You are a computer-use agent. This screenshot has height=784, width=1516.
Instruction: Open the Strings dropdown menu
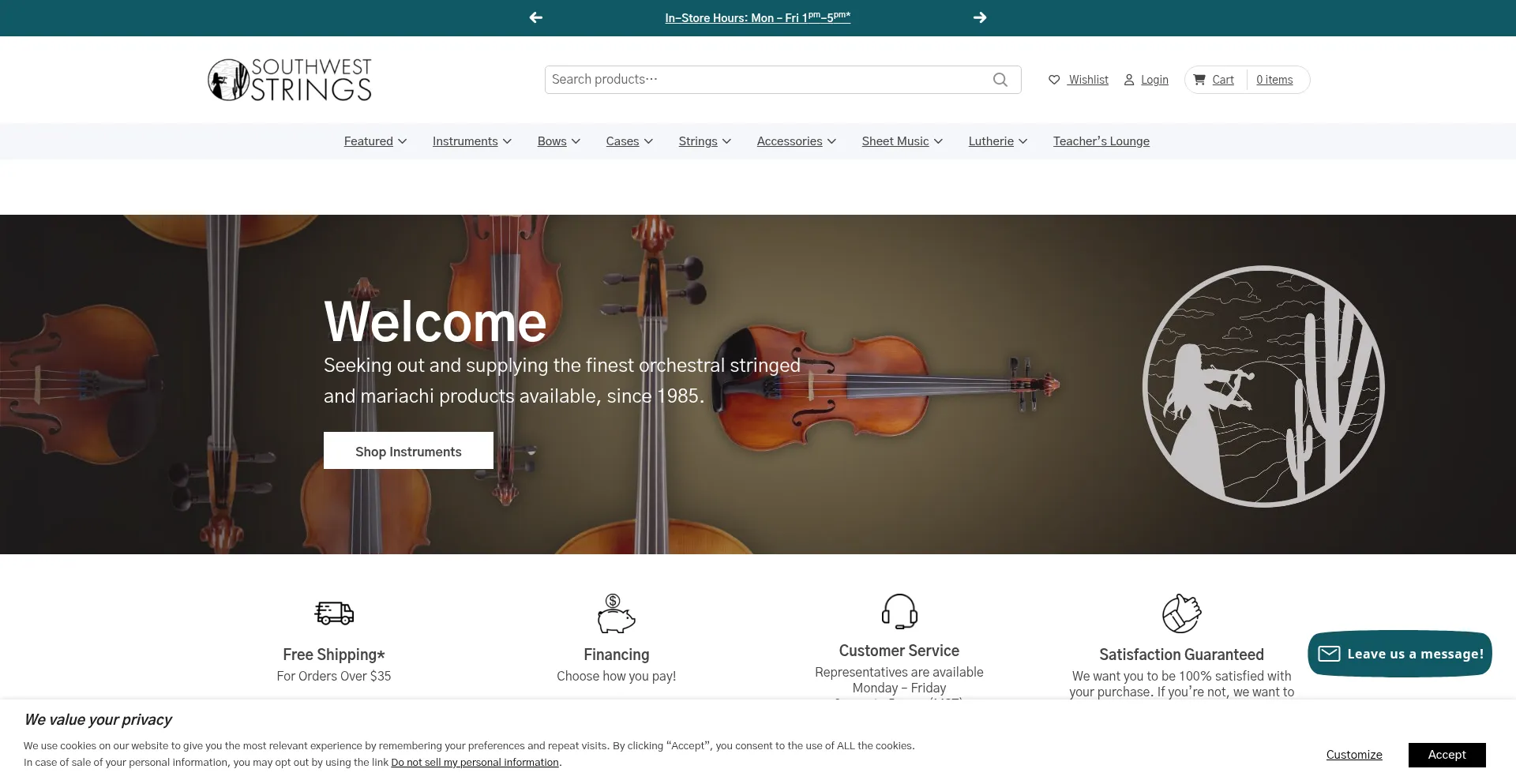pos(704,141)
